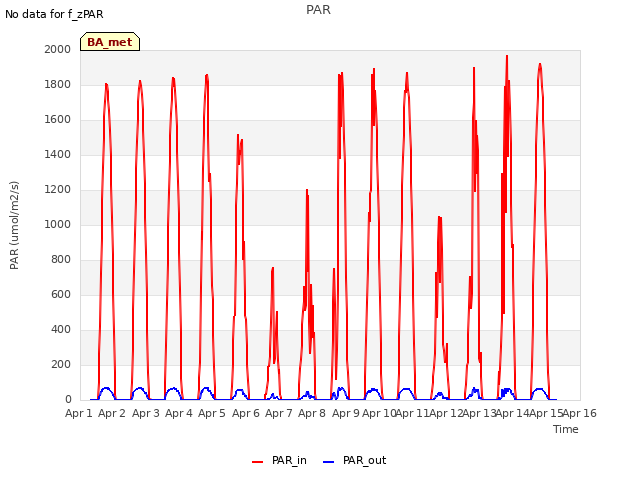Click the 1600 y-axis tick label

tap(58, 120)
